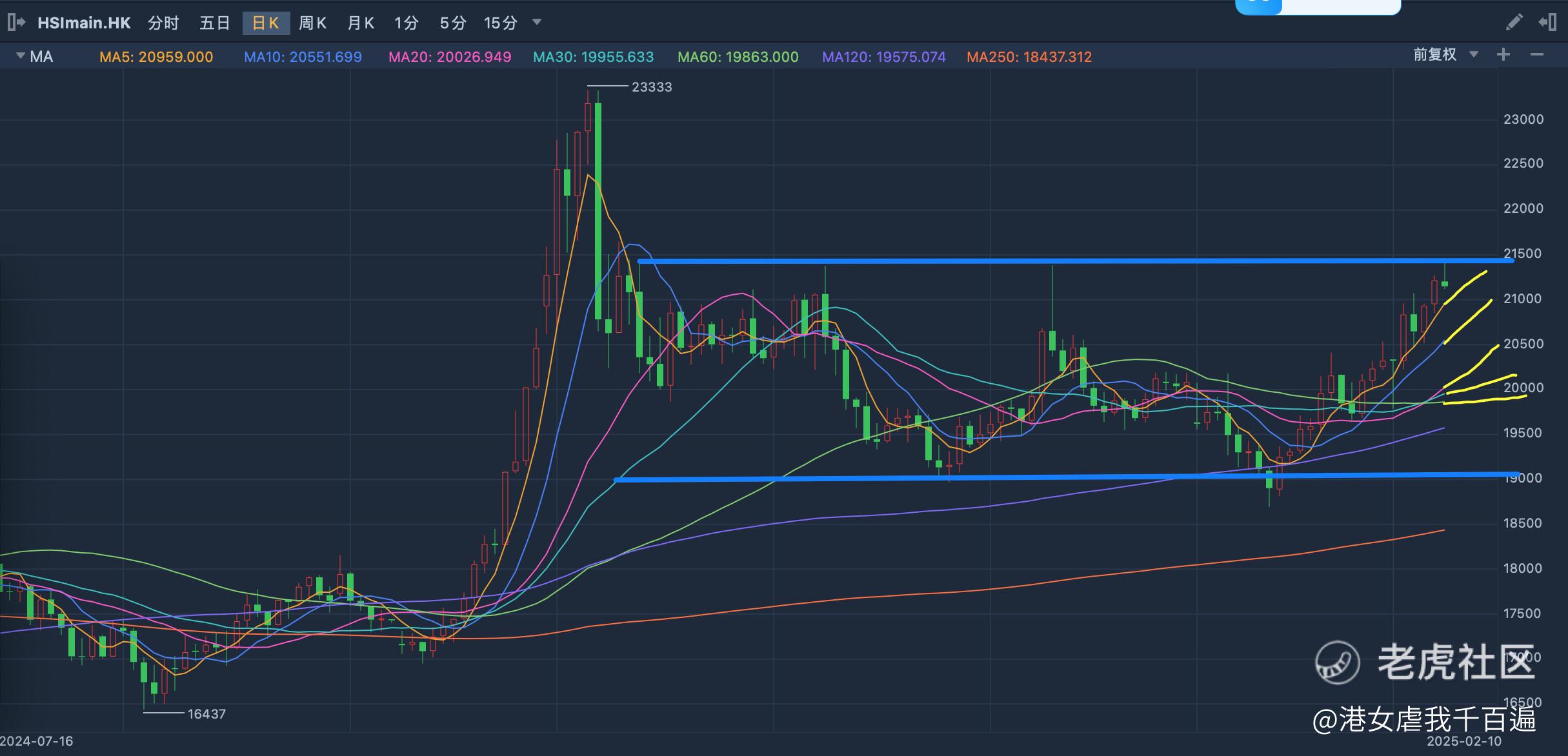Screen dimensions: 1568x756
Task: Click the 2024-07-16 start date label
Action: tap(37, 741)
